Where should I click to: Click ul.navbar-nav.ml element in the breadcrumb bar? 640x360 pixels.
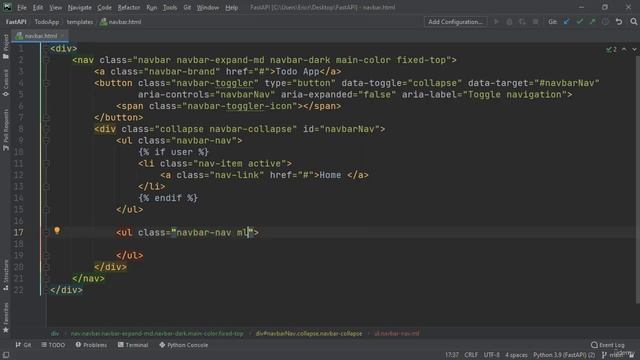point(397,333)
